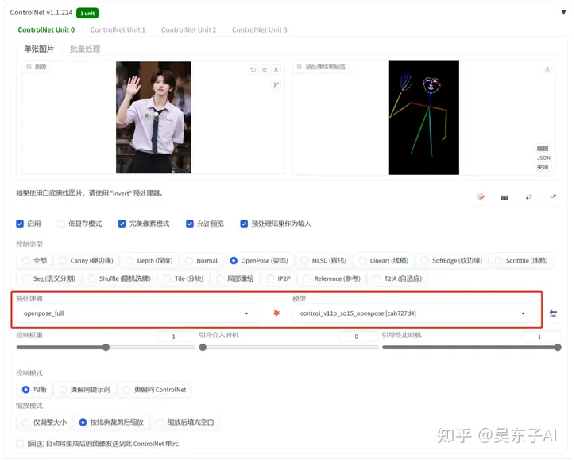The image size is (574, 460).
Task: Toggle the 启用 enable checkbox
Action: 20,224
